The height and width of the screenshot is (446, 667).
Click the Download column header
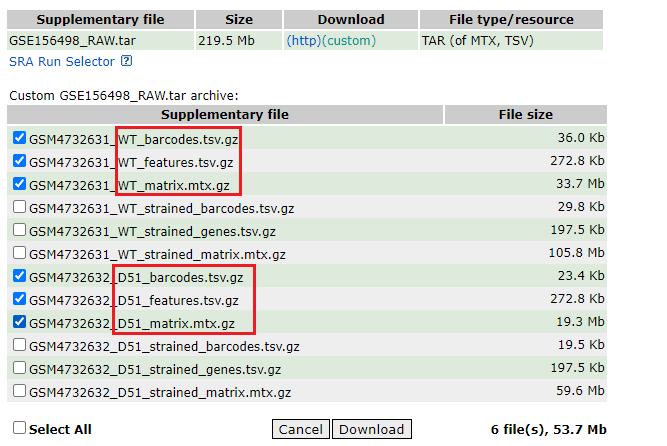(351, 20)
